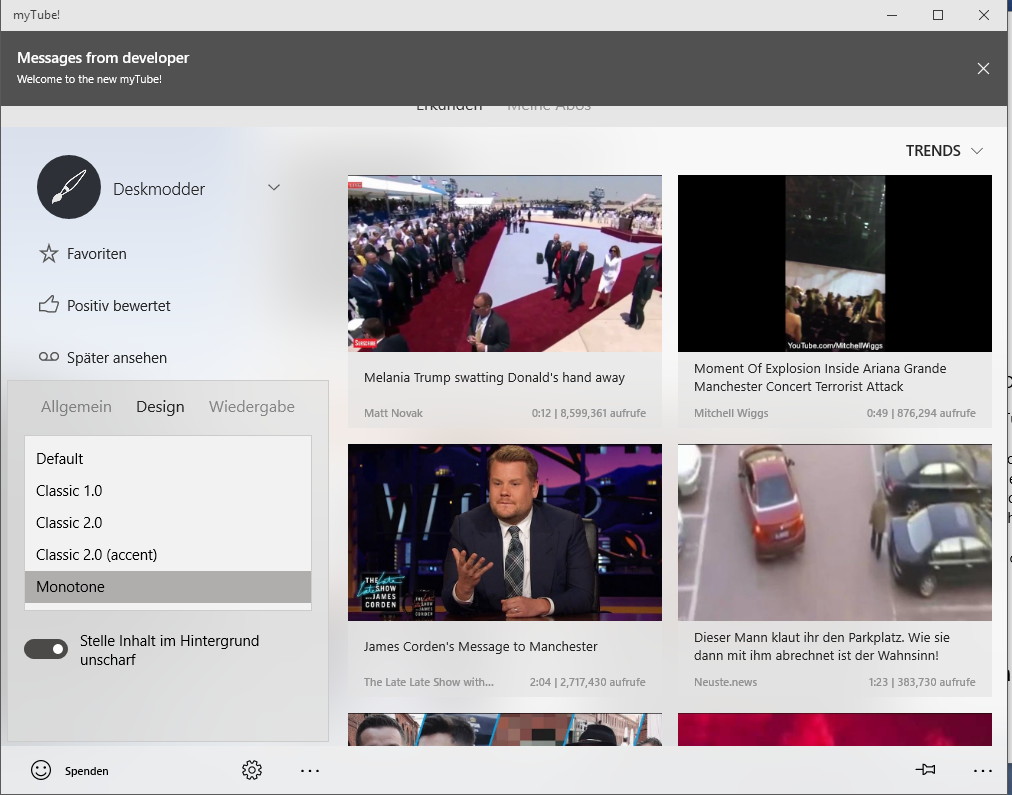The image size is (1012, 795).
Task: Open the Positiv bewertet list
Action: point(119,306)
